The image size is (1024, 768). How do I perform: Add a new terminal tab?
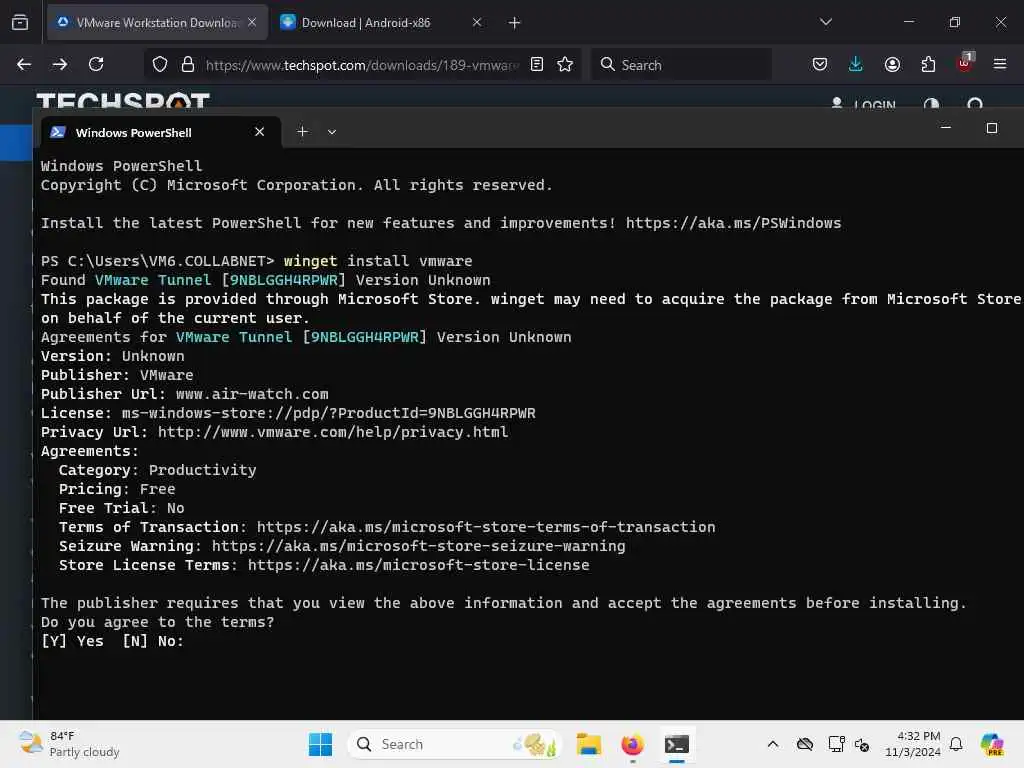point(302,132)
